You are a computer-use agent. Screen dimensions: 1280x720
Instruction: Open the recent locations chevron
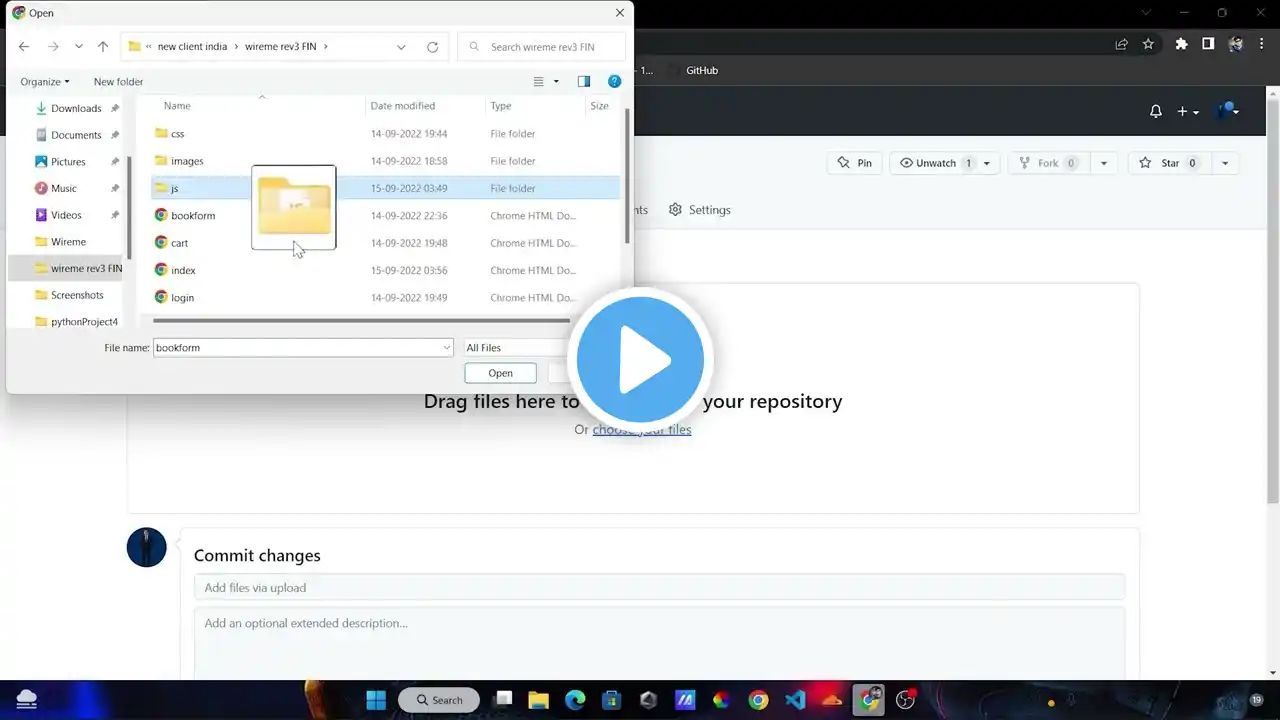79,47
